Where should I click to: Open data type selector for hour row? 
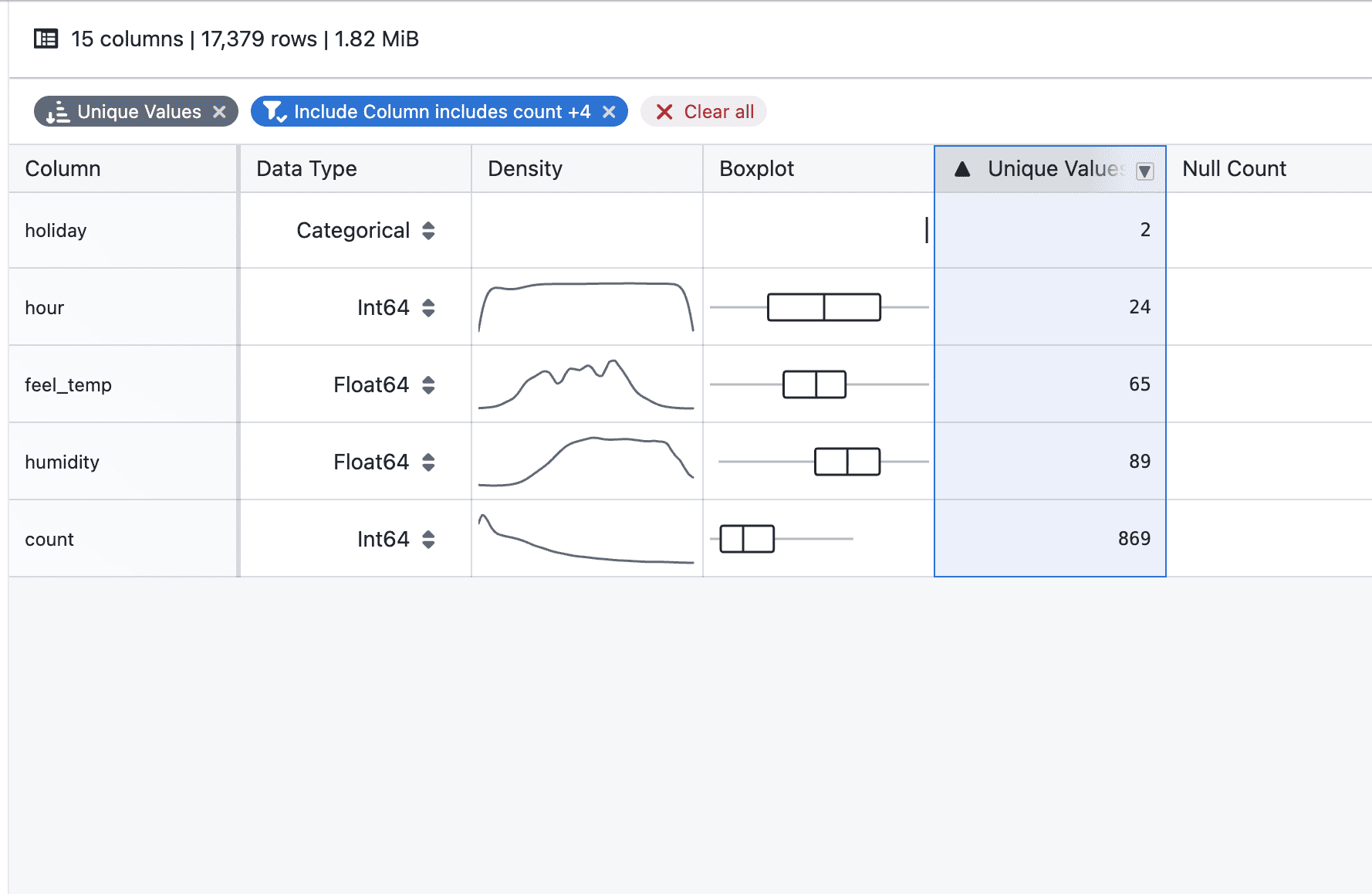click(x=428, y=308)
